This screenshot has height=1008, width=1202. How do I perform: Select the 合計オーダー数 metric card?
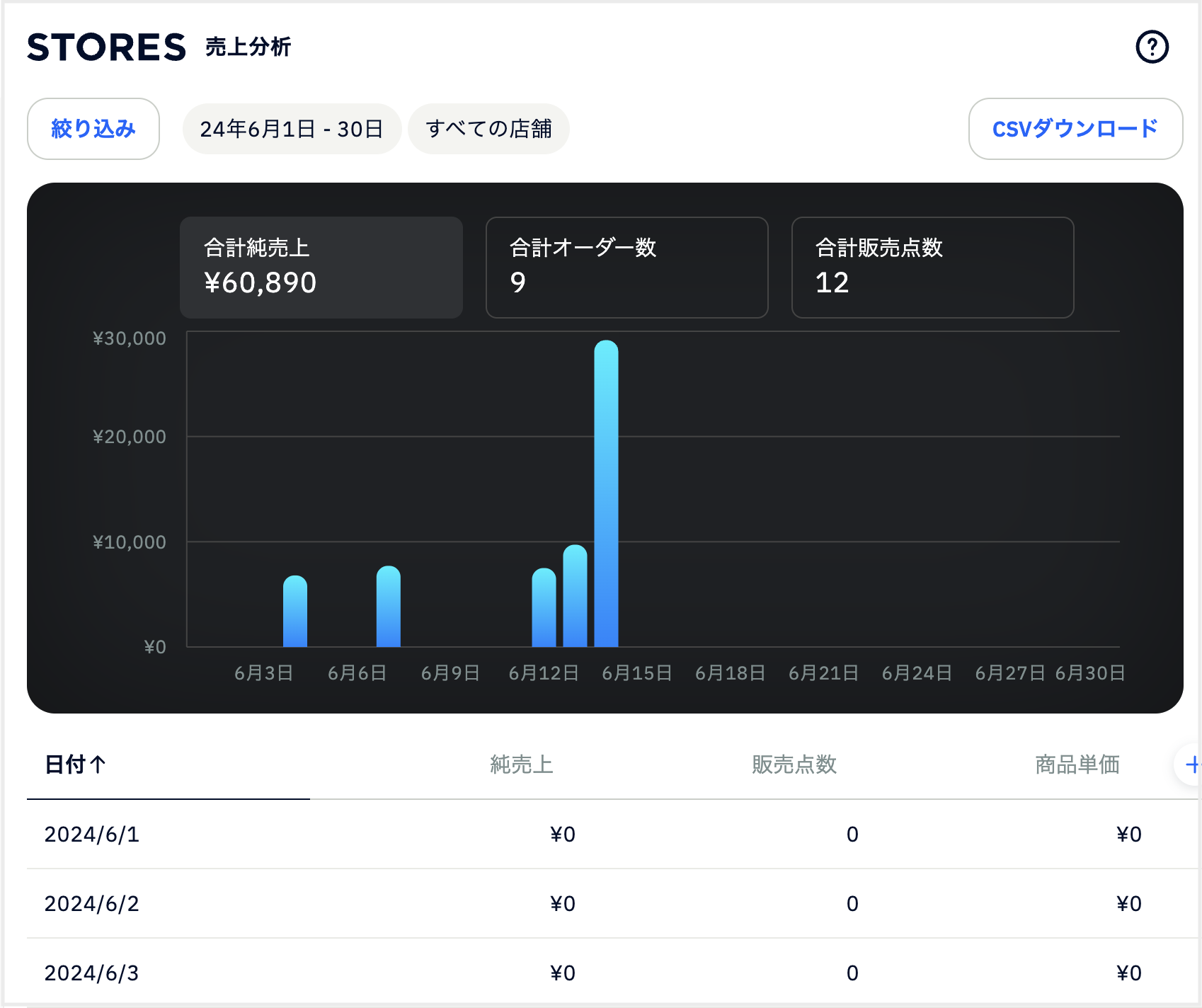click(627, 268)
